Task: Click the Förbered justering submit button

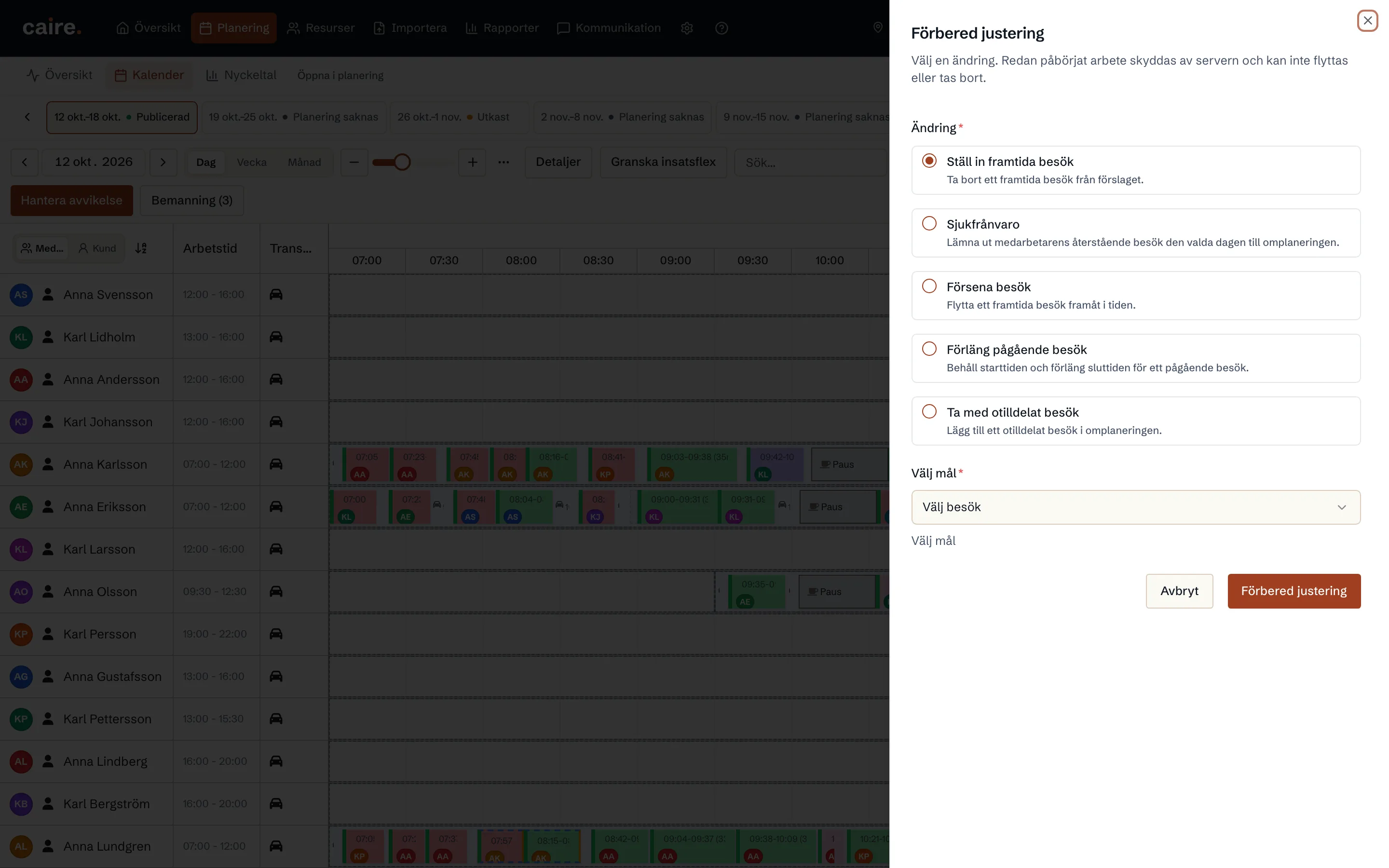Action: point(1294,591)
